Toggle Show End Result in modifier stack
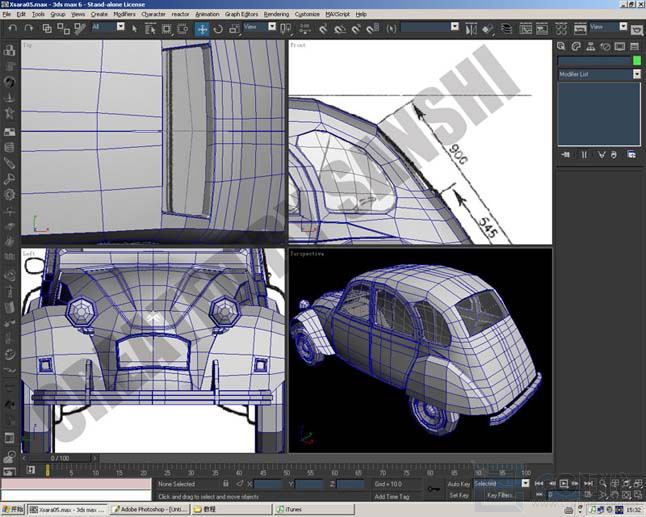The image size is (646, 517). coord(584,155)
